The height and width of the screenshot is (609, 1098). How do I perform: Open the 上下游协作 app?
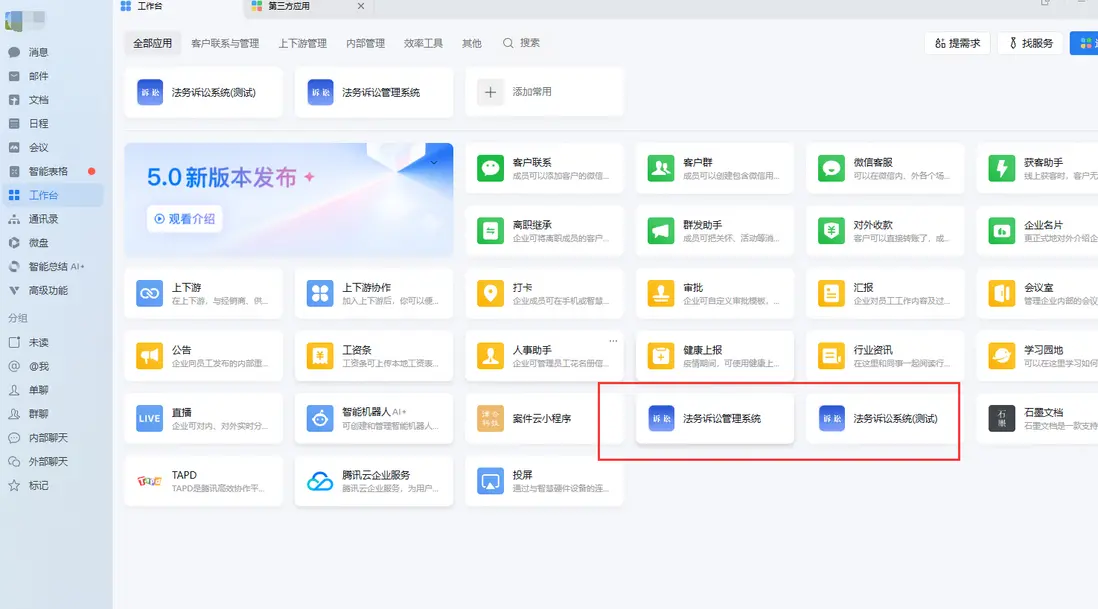point(374,293)
